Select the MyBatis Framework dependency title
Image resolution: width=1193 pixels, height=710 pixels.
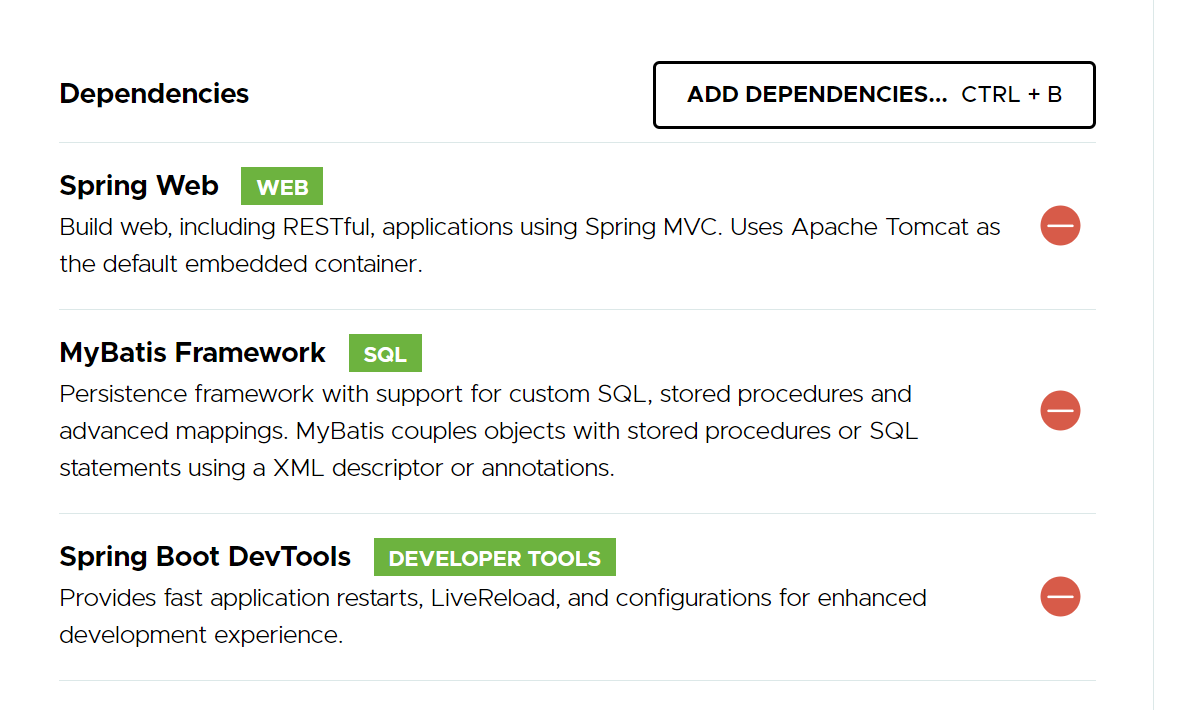pyautogui.click(x=192, y=353)
